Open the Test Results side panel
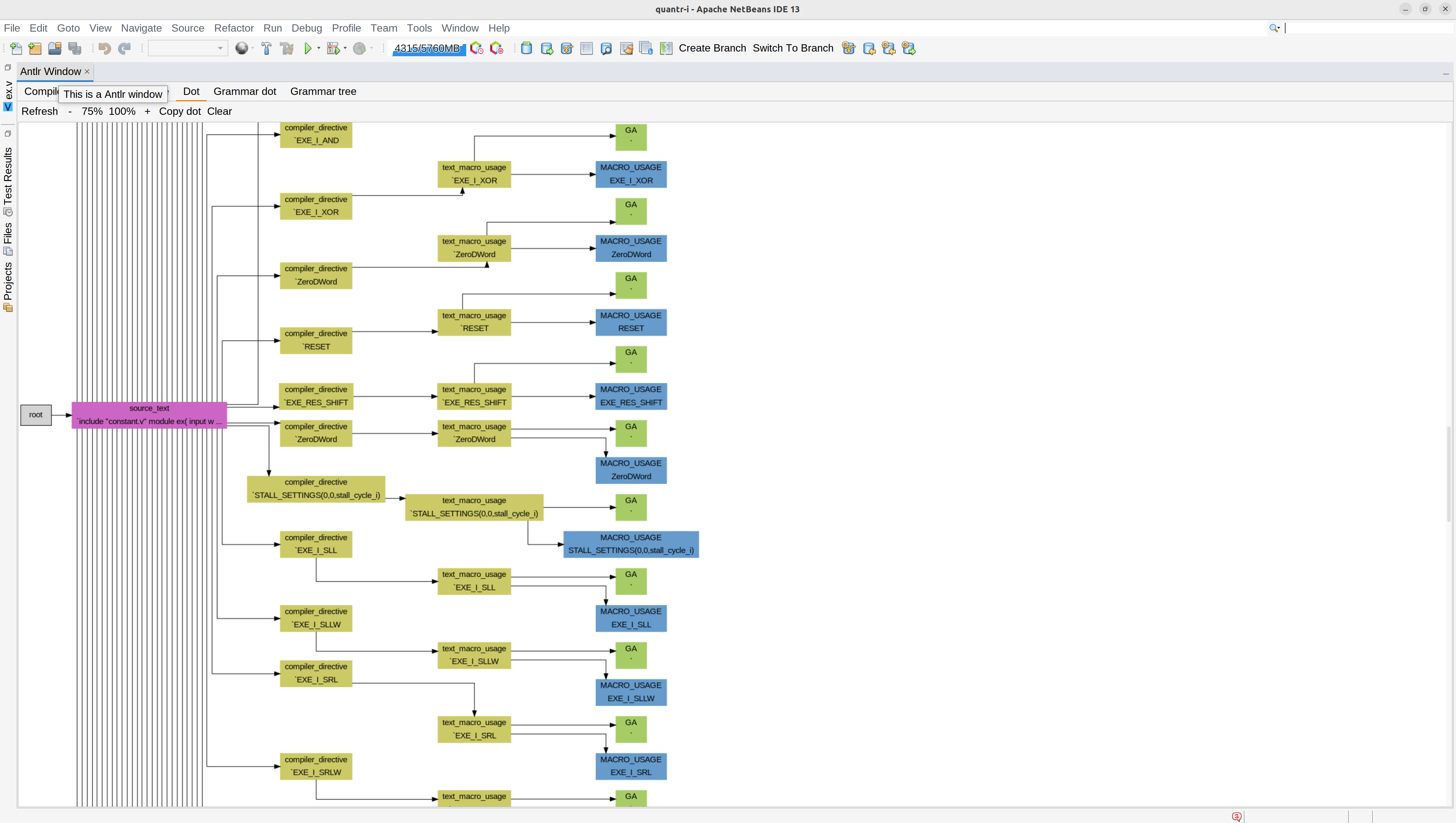Viewport: 1456px width, 823px height. [8, 182]
